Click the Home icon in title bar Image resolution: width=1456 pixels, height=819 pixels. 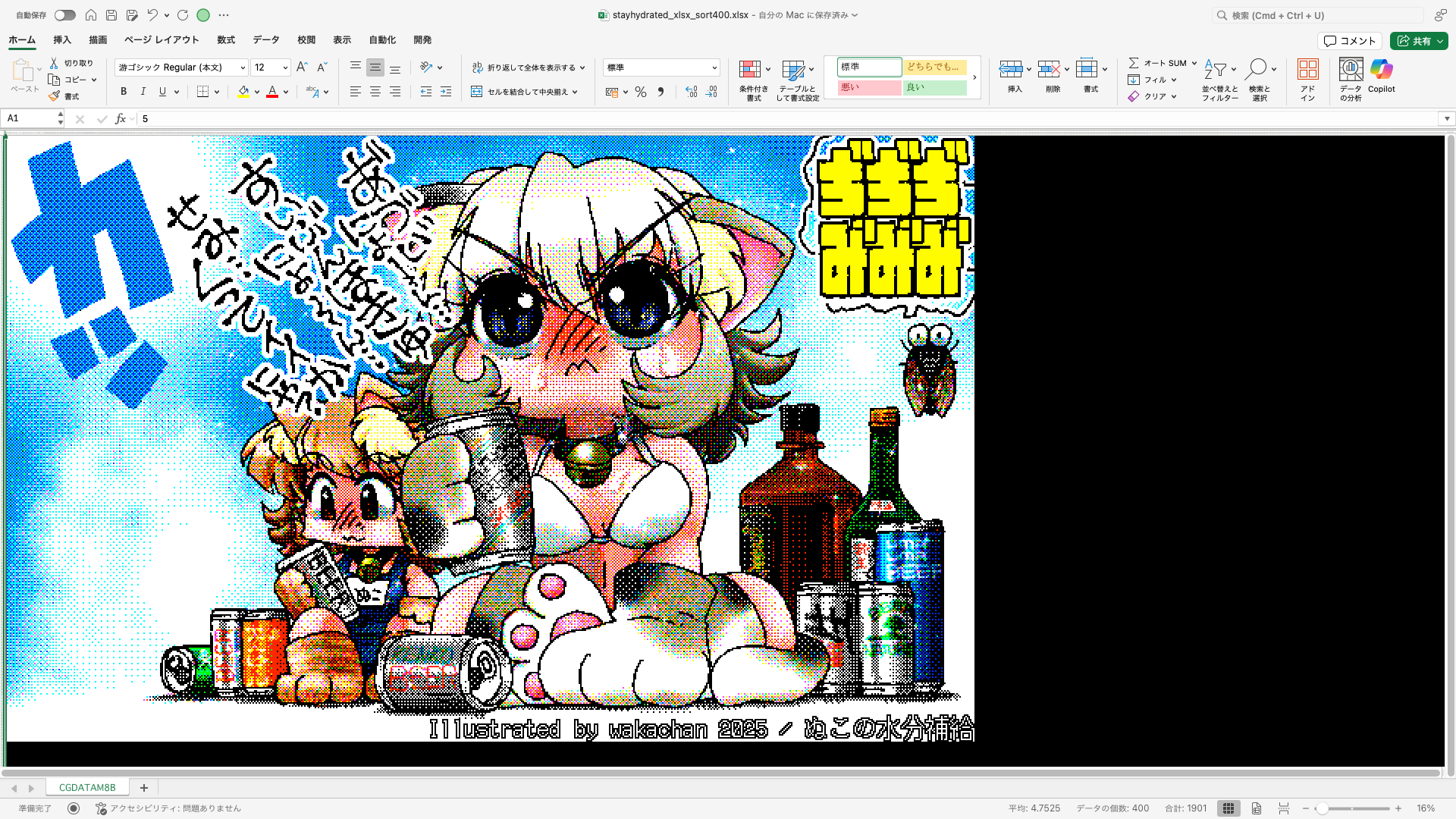tap(91, 15)
